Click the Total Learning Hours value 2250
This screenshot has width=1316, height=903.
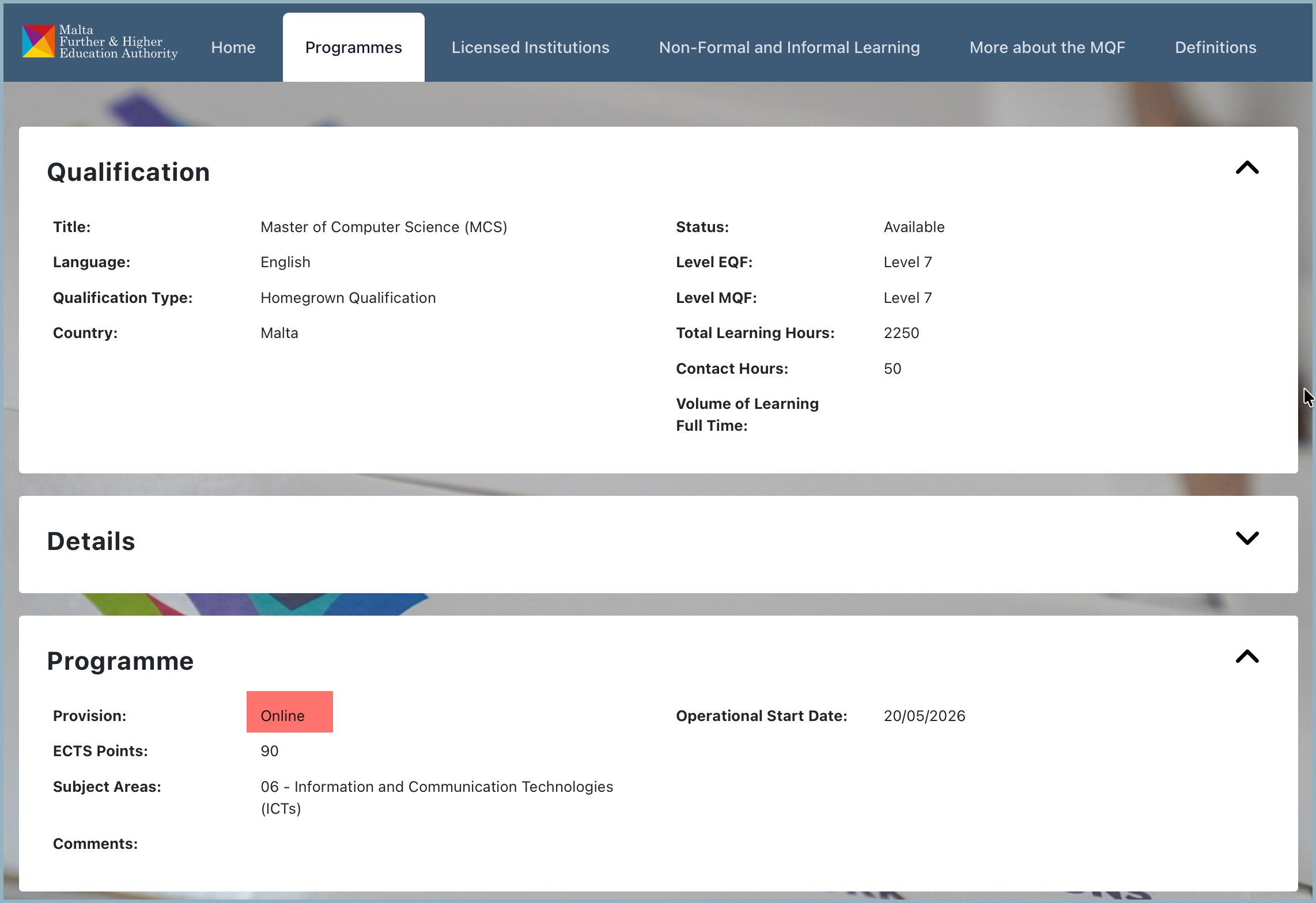901,333
